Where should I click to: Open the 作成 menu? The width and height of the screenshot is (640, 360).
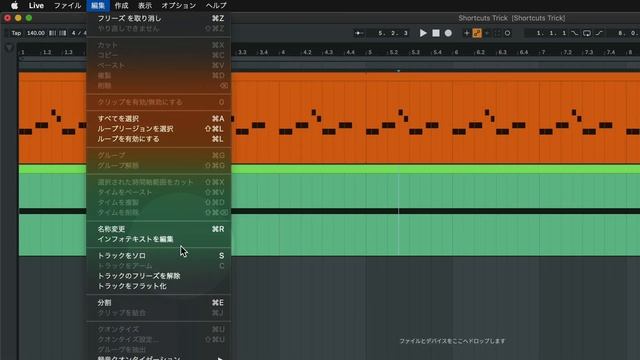pyautogui.click(x=122, y=5)
